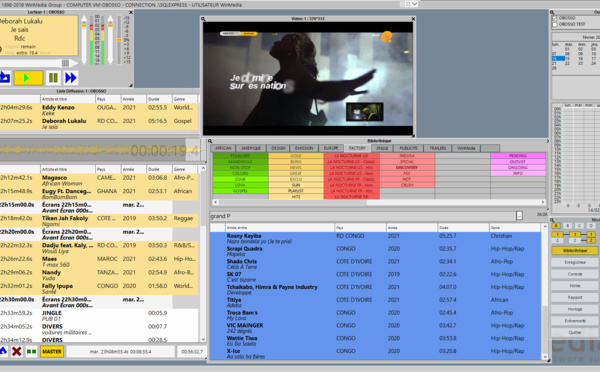Toggle the C bank button

pos(579,226)
